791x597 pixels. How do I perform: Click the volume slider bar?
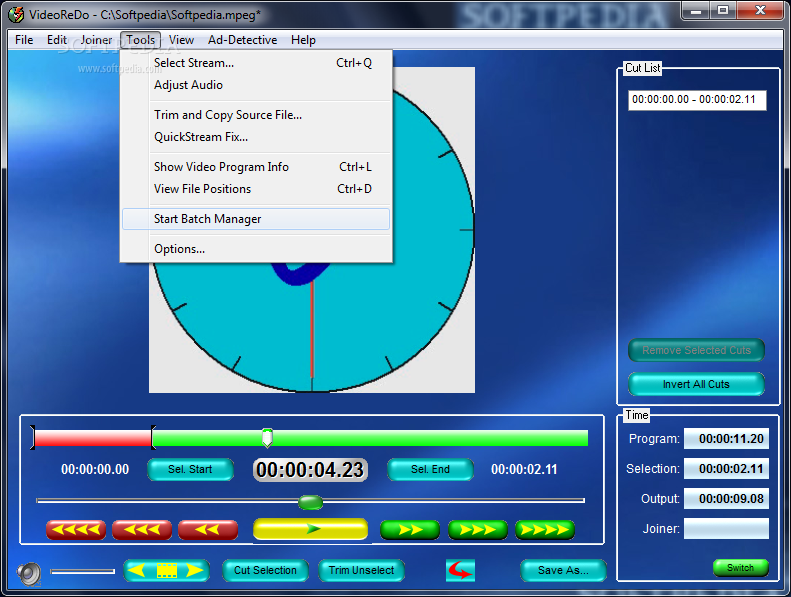83,571
